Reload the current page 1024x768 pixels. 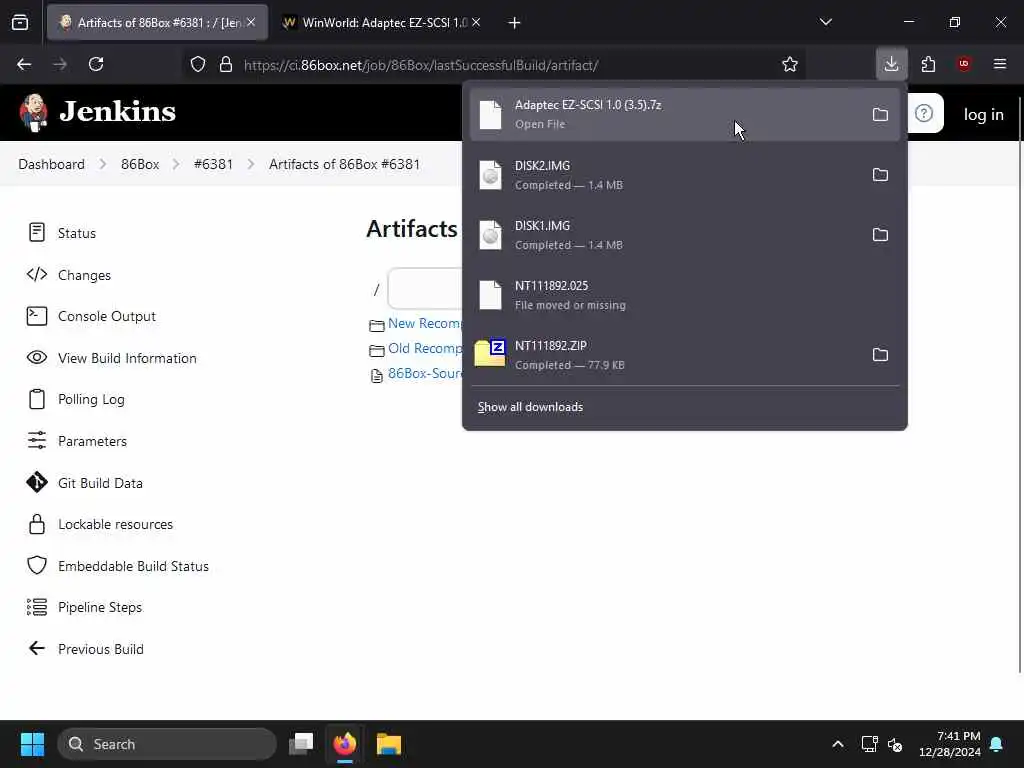(x=96, y=64)
